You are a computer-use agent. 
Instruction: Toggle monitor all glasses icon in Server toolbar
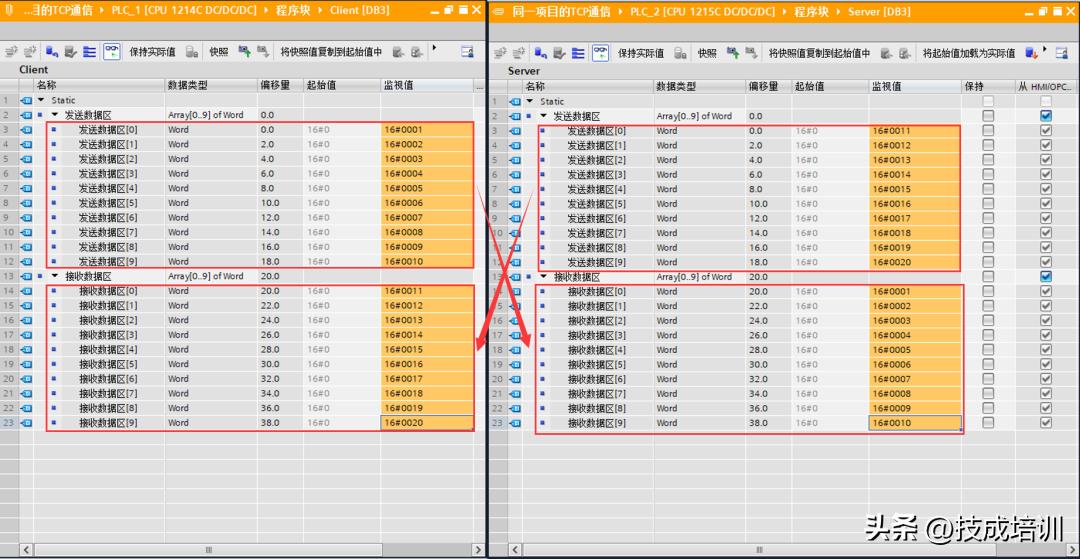pyautogui.click(x=601, y=53)
